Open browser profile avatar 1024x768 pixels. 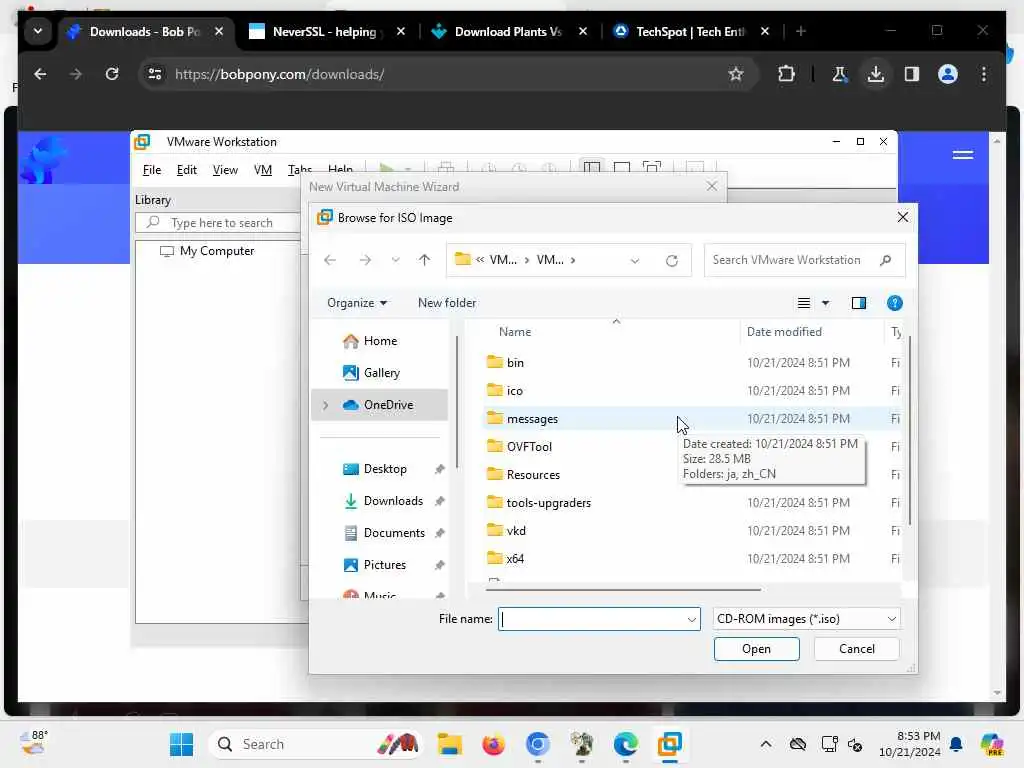pyautogui.click(x=948, y=74)
